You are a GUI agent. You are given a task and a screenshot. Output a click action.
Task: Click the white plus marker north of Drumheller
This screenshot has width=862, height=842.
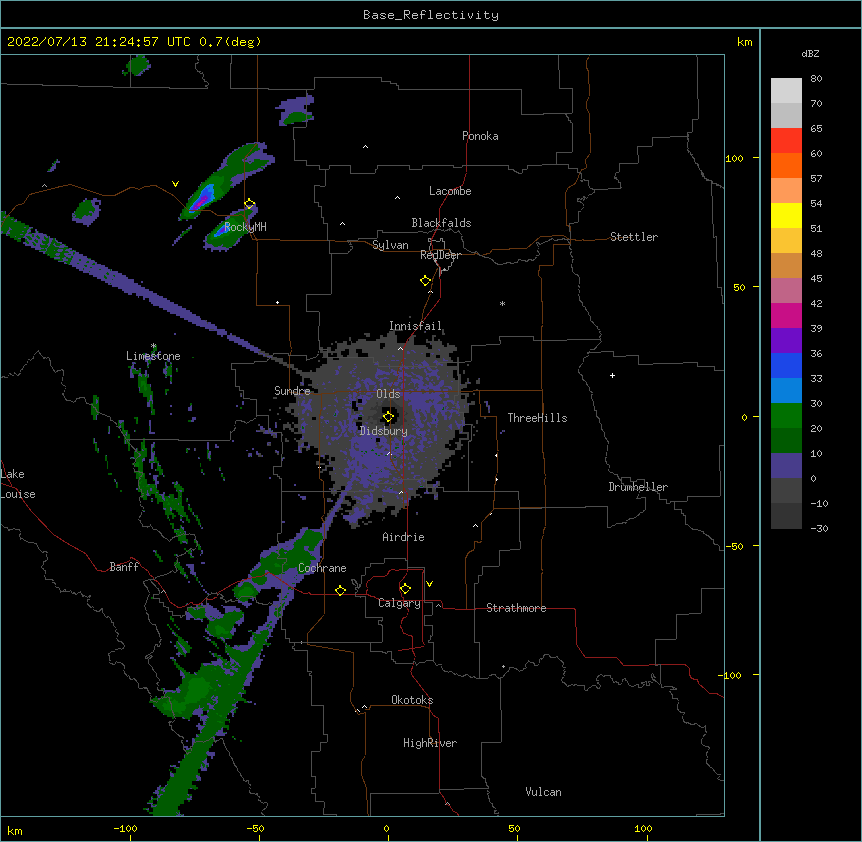(x=612, y=375)
